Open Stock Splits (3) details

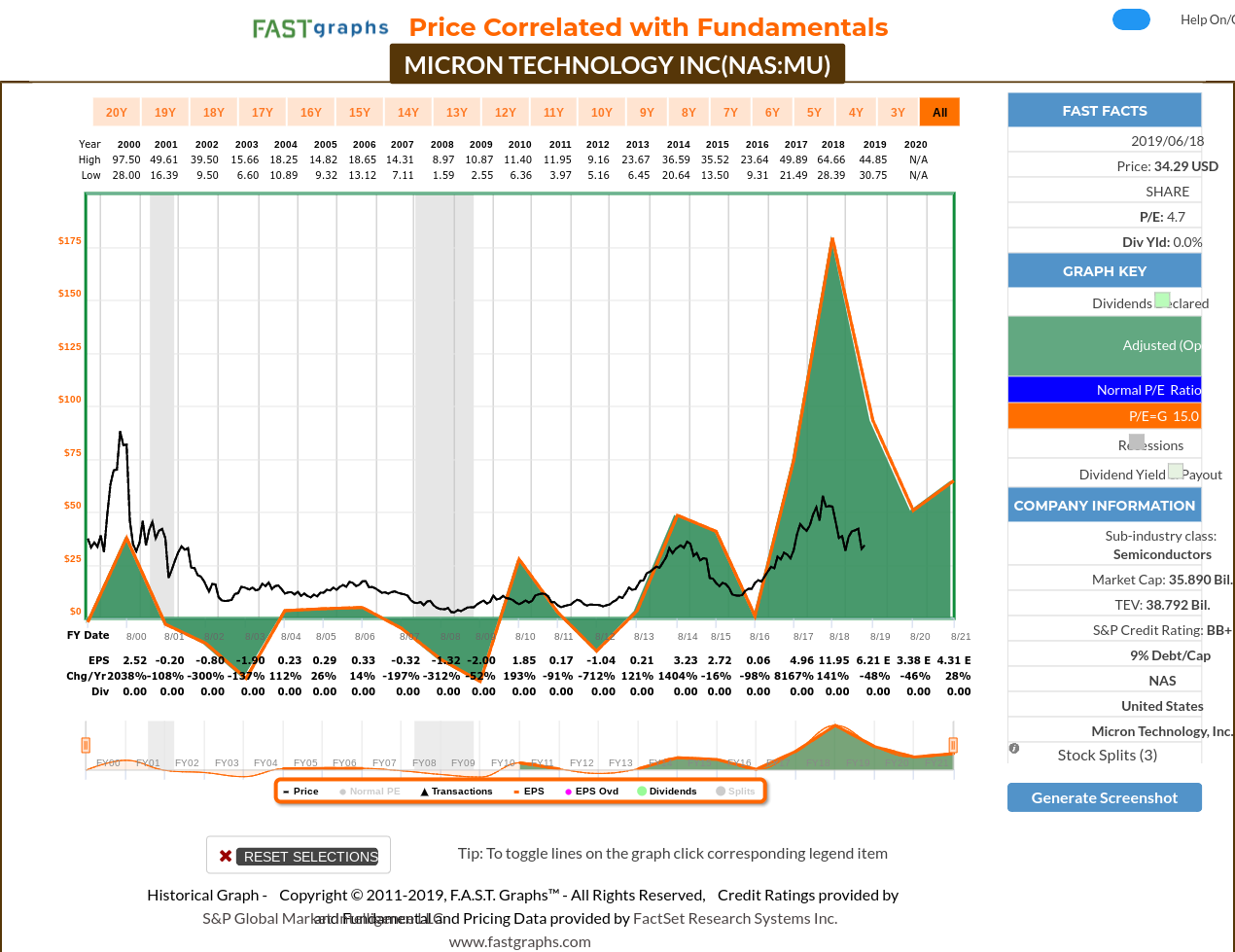pos(1108,756)
